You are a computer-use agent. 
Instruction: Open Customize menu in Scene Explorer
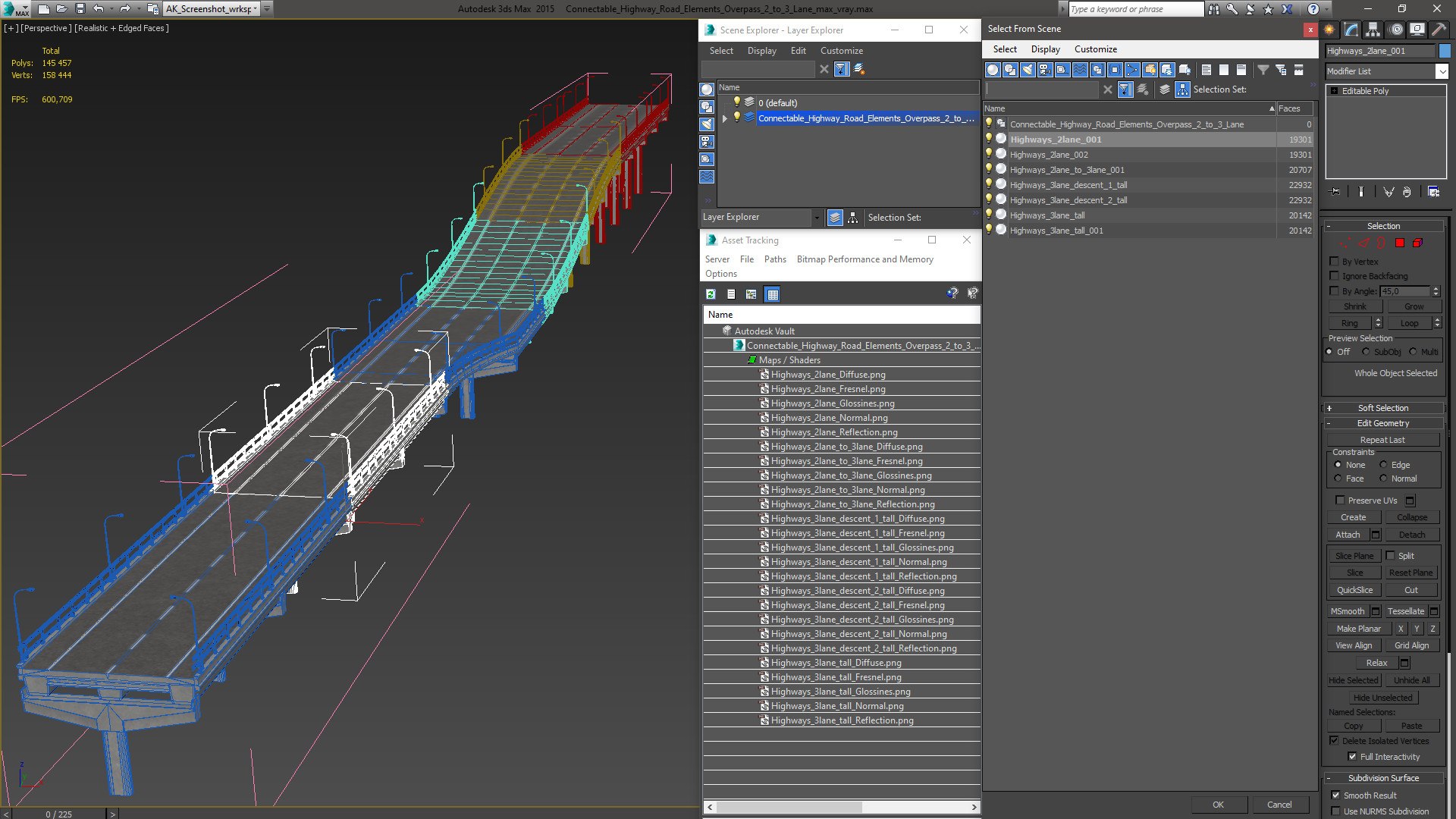pos(841,51)
